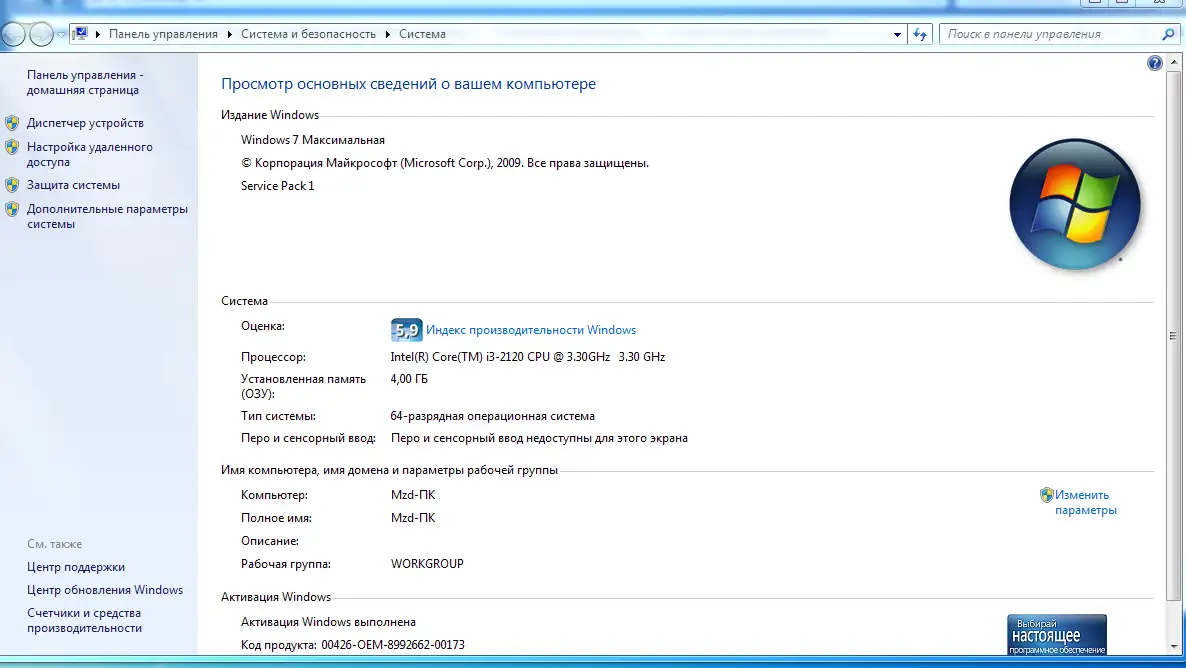The image size is (1186, 668).
Task: Expand arrow after "Панель управления" breadcrumb
Action: [x=229, y=34]
